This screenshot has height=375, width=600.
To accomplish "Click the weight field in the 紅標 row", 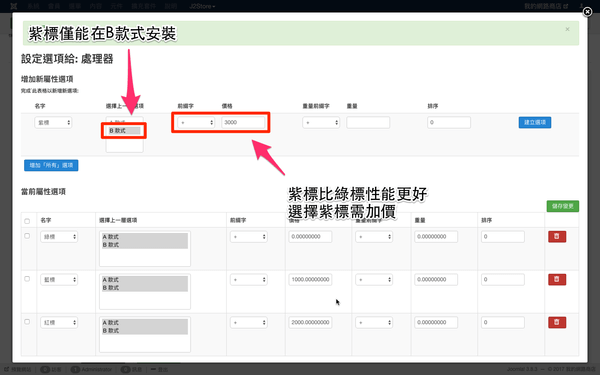I will [436, 322].
